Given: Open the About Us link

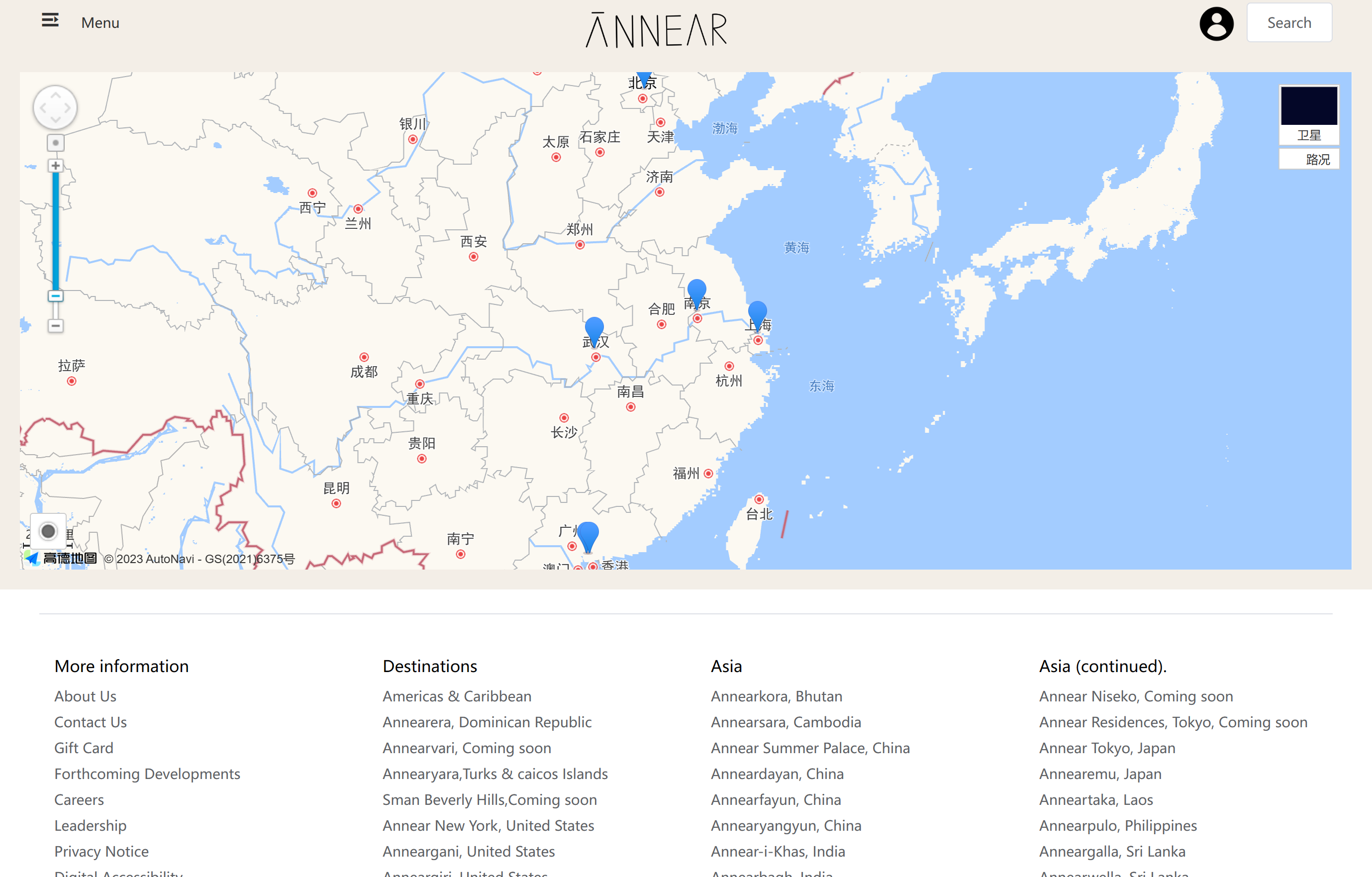Looking at the screenshot, I should tap(86, 696).
